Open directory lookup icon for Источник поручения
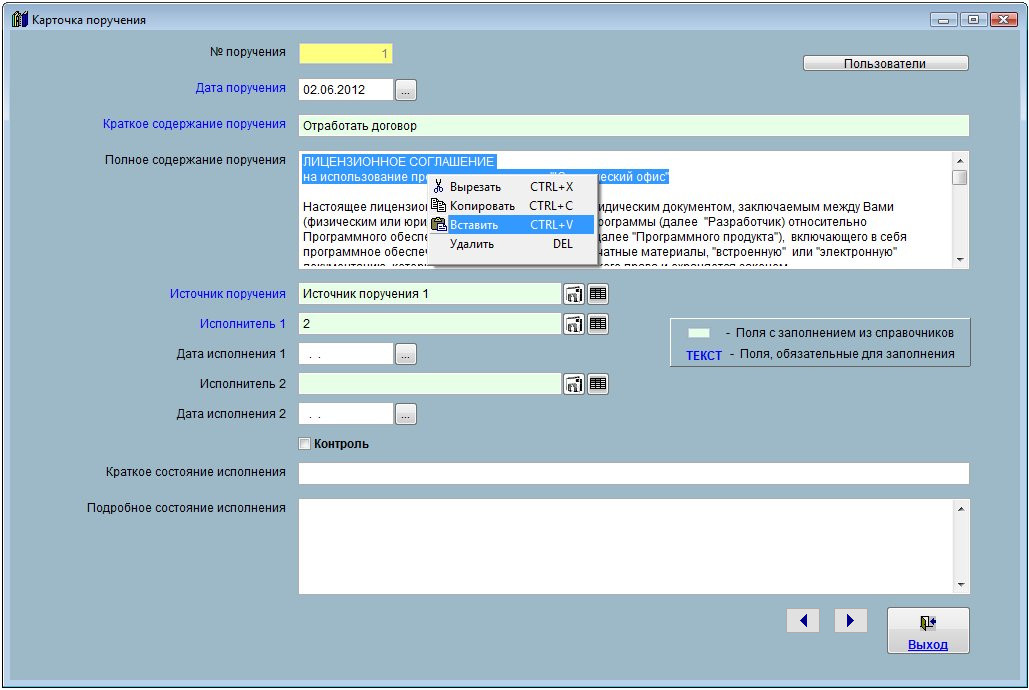Image resolution: width=1029 pixels, height=690 pixels. pyautogui.click(x=574, y=294)
